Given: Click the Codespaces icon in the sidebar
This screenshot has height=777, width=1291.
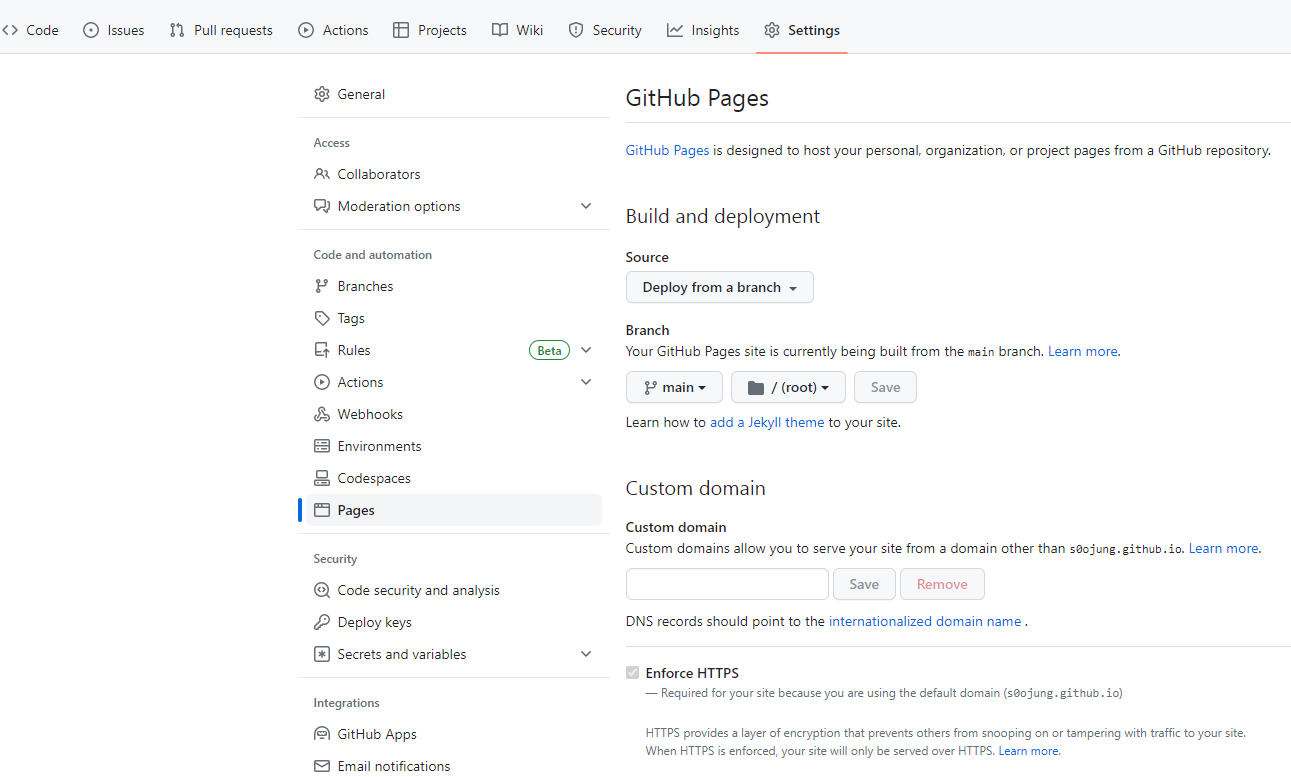Looking at the screenshot, I should pos(322,478).
